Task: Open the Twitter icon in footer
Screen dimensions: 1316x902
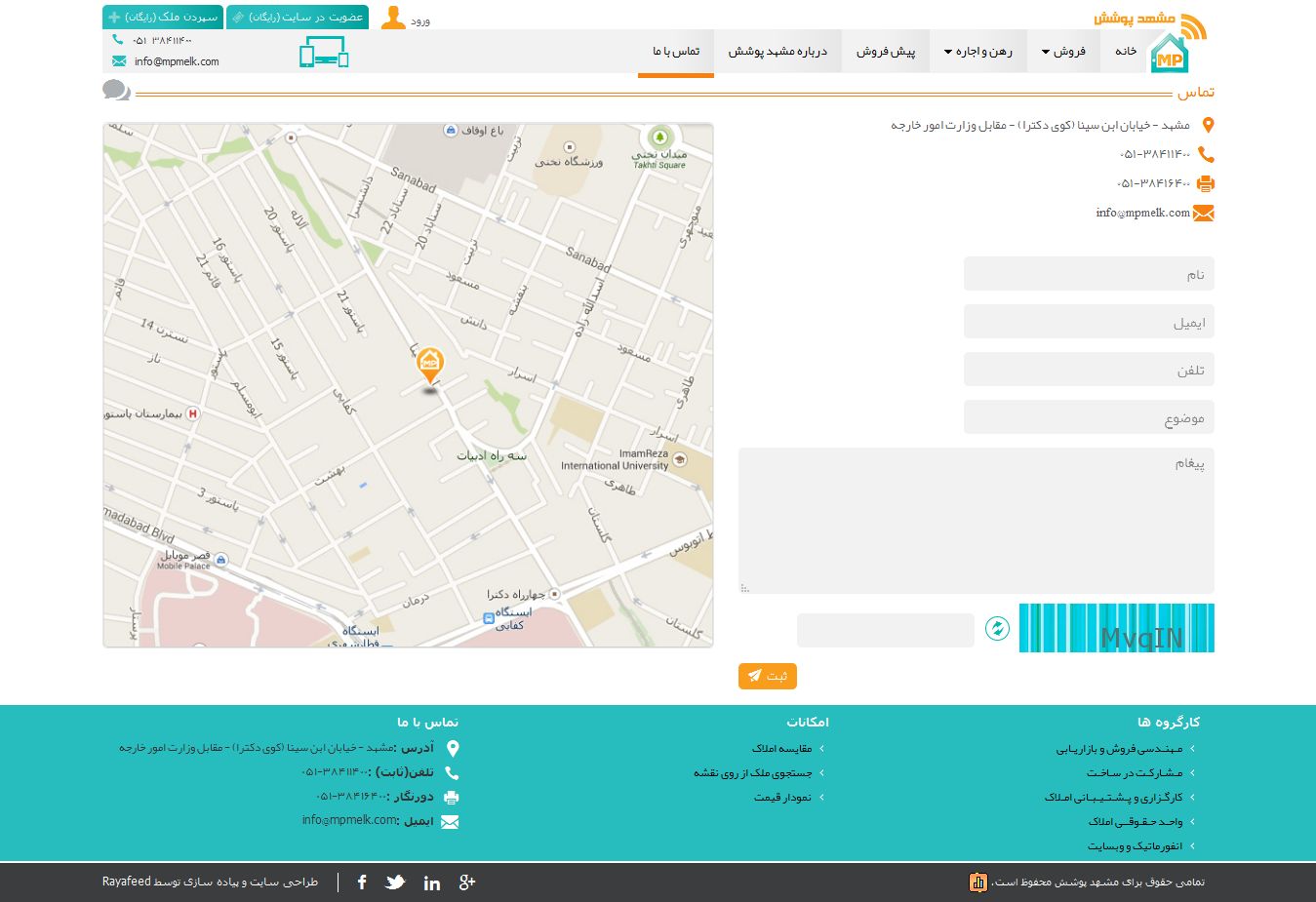Action: coord(395,882)
